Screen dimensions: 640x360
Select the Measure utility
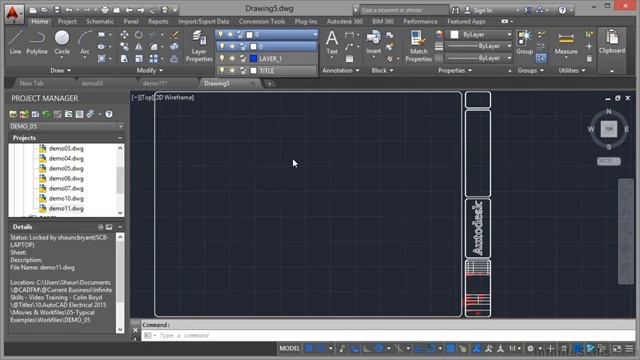[x=566, y=42]
